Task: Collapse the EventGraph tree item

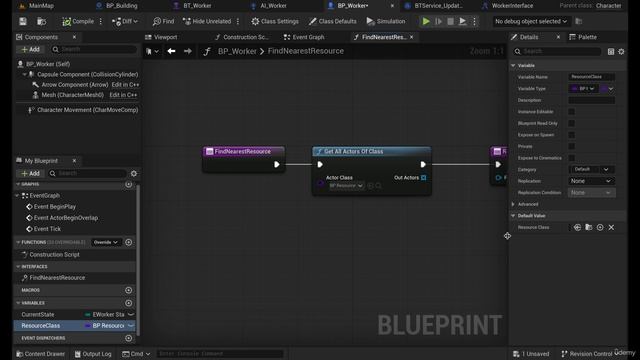Action: [x=18, y=196]
